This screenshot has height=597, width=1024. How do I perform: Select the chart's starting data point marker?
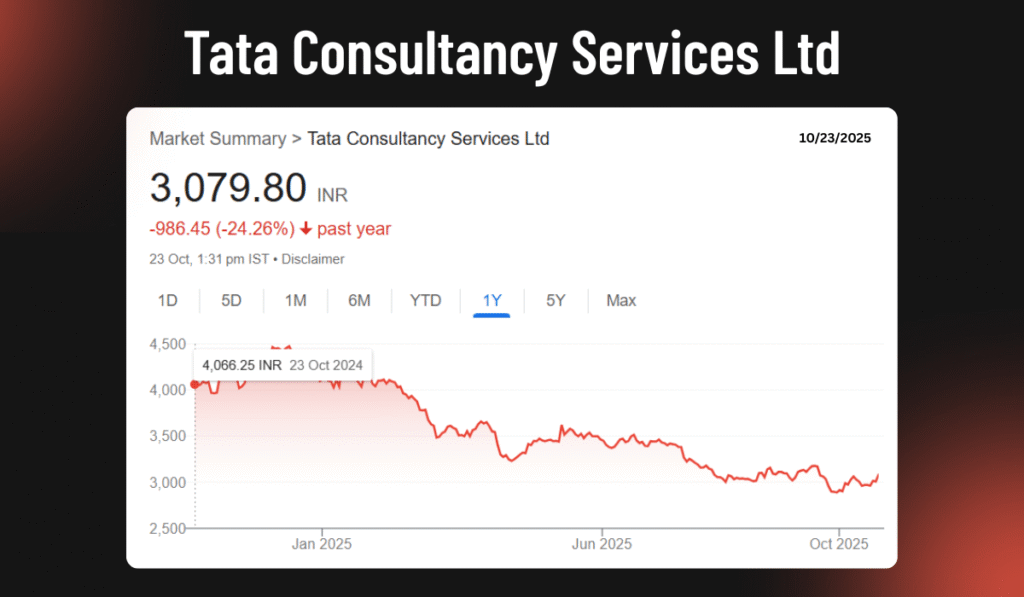(x=195, y=383)
